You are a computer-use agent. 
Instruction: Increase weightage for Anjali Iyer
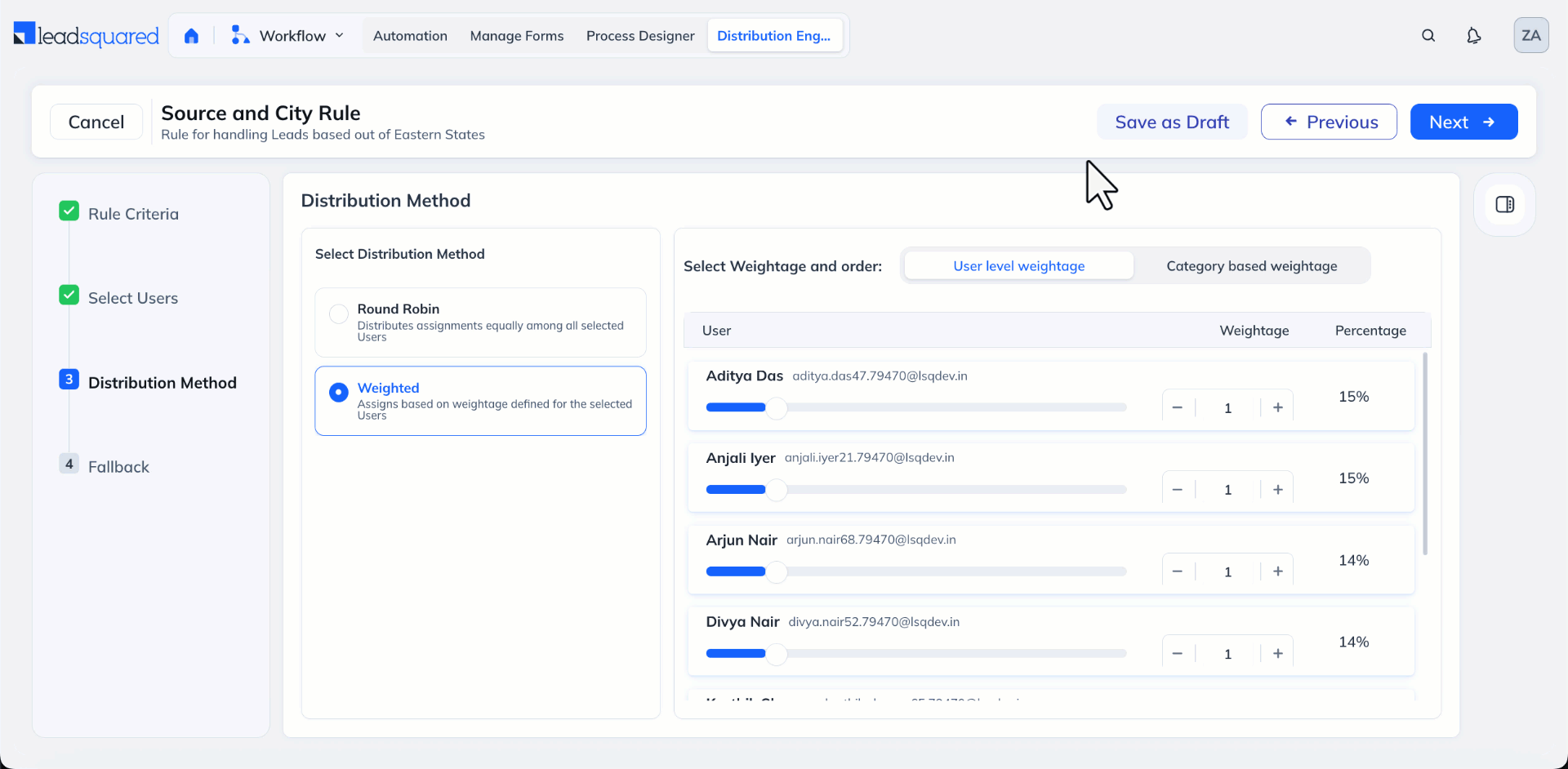1278,489
